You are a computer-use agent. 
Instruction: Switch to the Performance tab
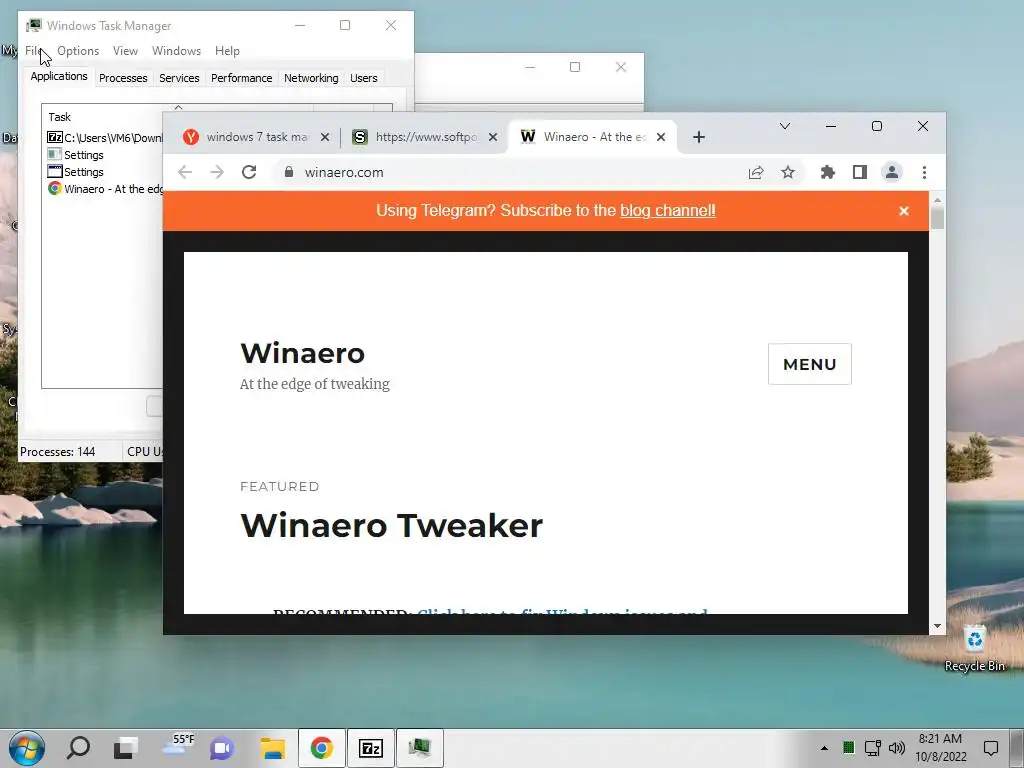coord(241,78)
